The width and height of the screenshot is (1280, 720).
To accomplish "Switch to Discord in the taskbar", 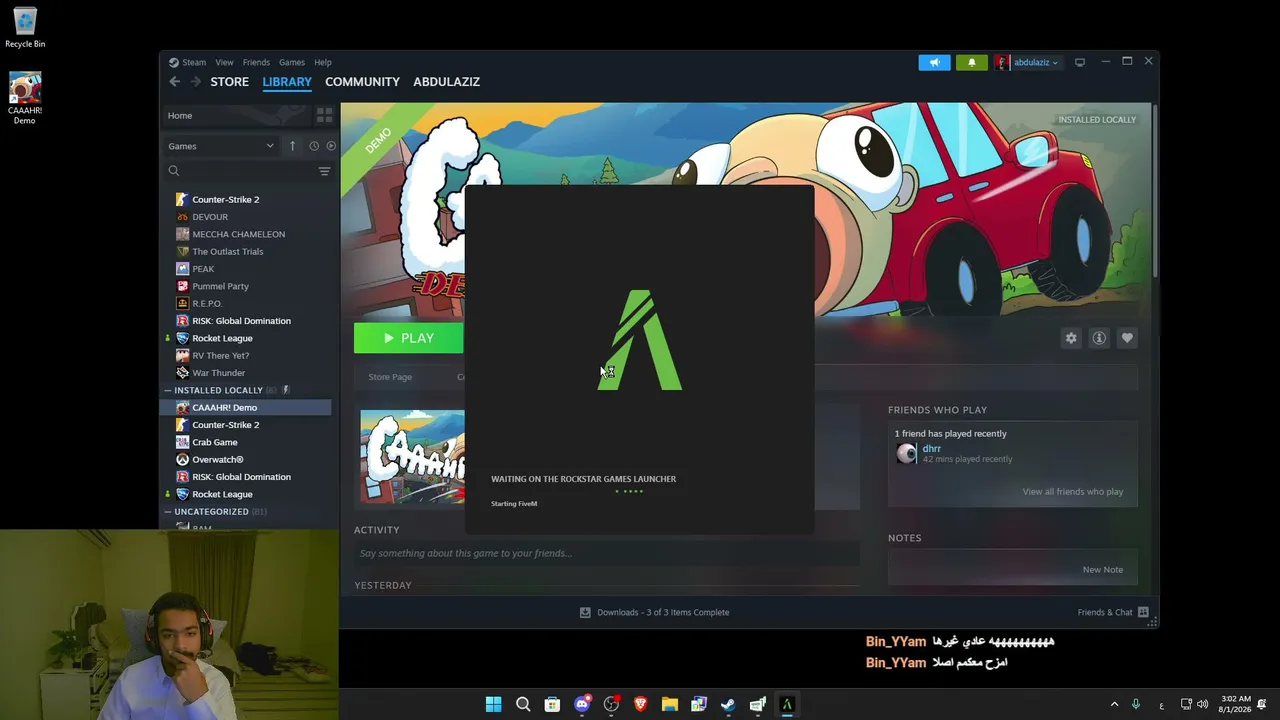I will [582, 704].
